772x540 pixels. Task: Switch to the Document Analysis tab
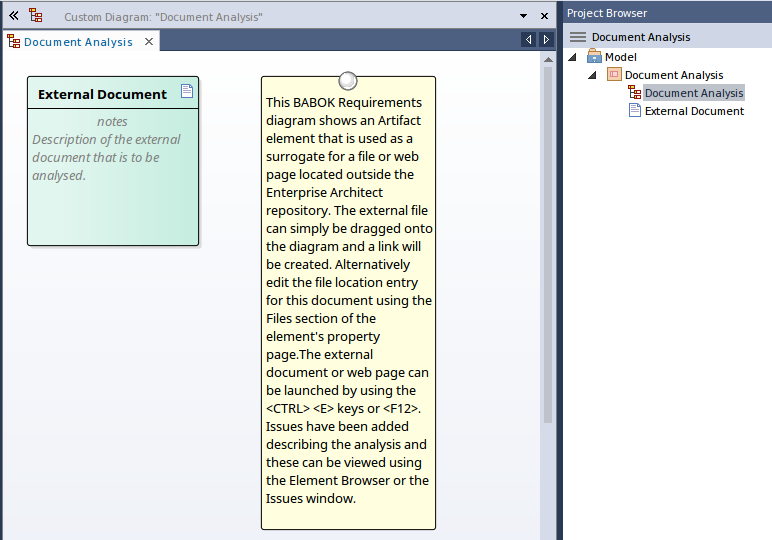78,42
